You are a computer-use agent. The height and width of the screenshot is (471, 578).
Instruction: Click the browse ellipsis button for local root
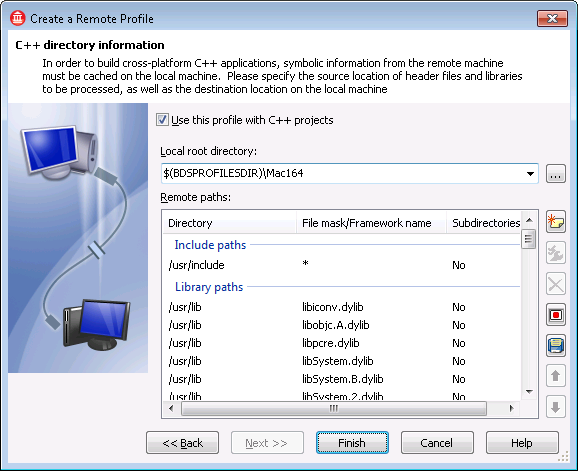click(556, 174)
